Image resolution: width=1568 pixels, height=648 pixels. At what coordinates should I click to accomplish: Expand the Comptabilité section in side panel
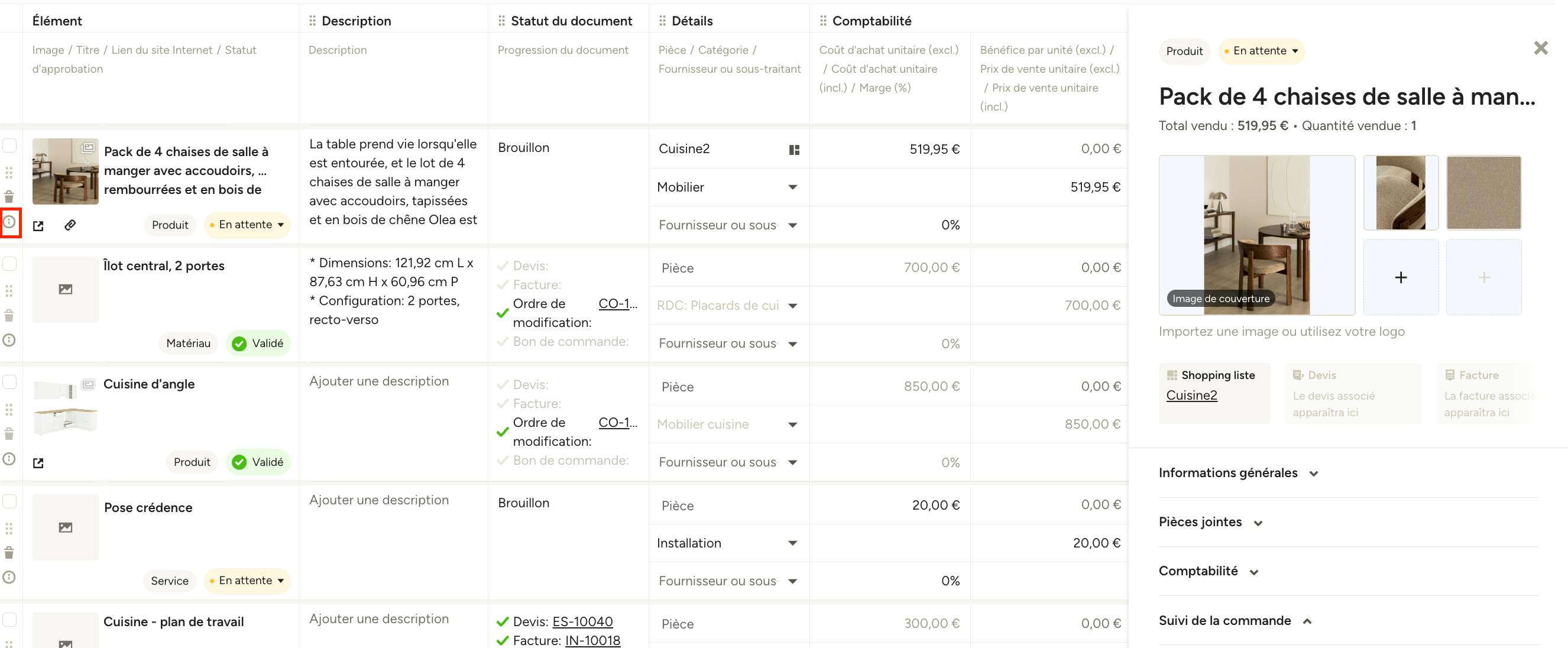click(1209, 571)
